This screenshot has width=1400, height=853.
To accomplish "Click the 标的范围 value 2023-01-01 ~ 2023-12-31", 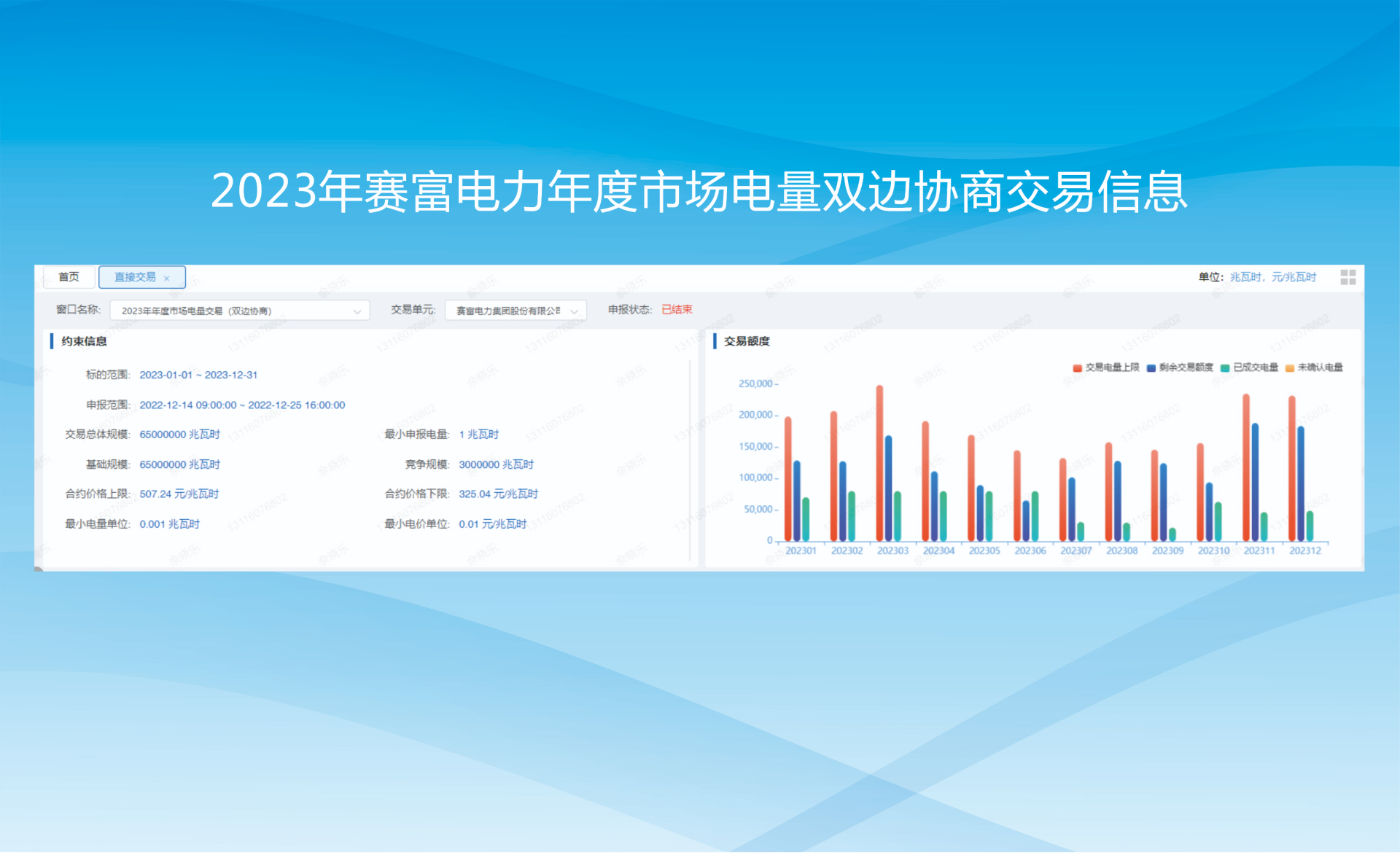I will pyautogui.click(x=198, y=375).
